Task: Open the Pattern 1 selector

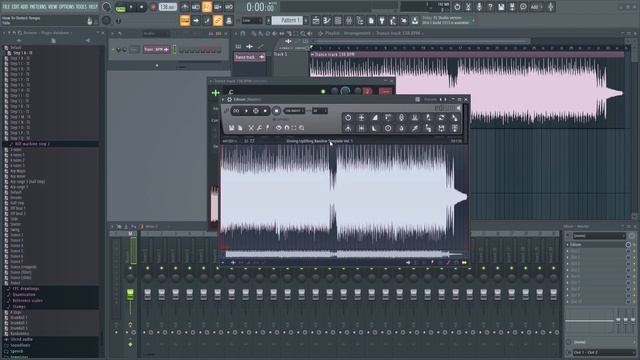Action: [x=287, y=20]
